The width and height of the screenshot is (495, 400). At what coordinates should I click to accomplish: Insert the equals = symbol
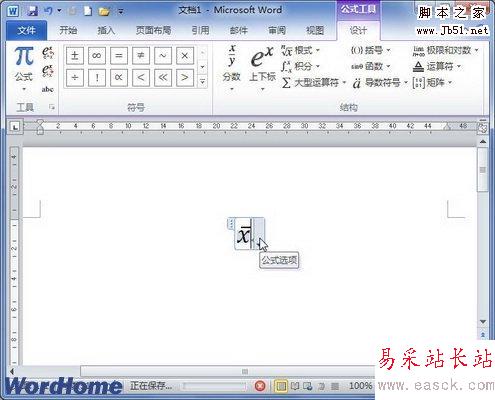[x=119, y=56]
